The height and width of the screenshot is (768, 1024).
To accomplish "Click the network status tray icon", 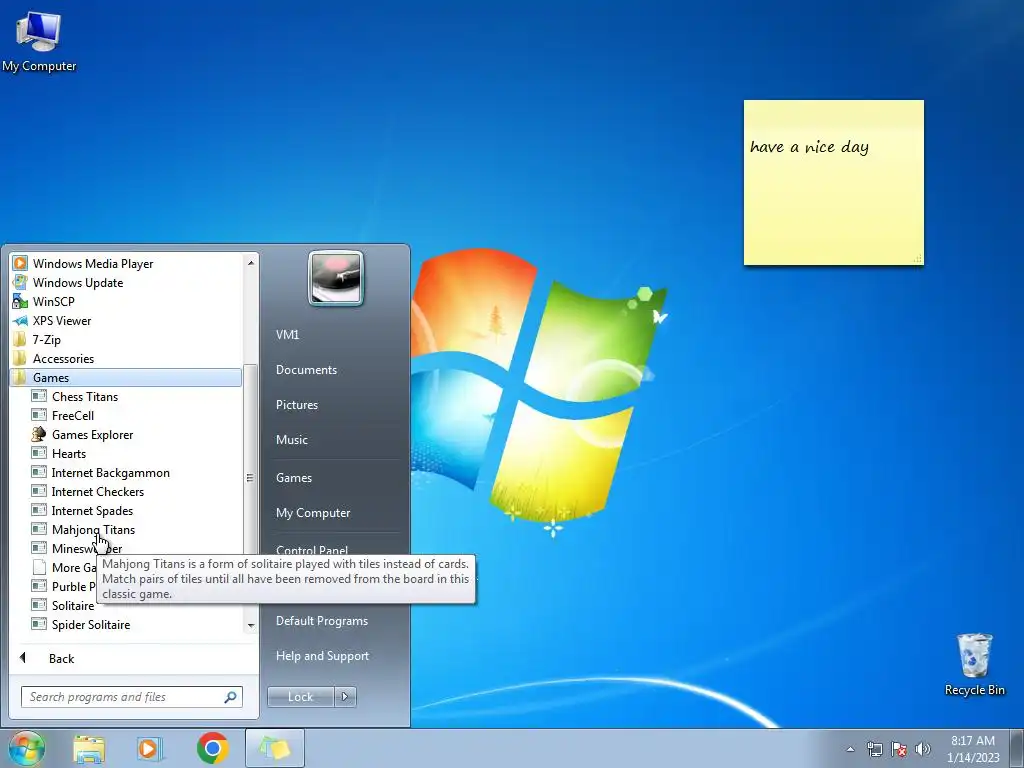I will [874, 749].
